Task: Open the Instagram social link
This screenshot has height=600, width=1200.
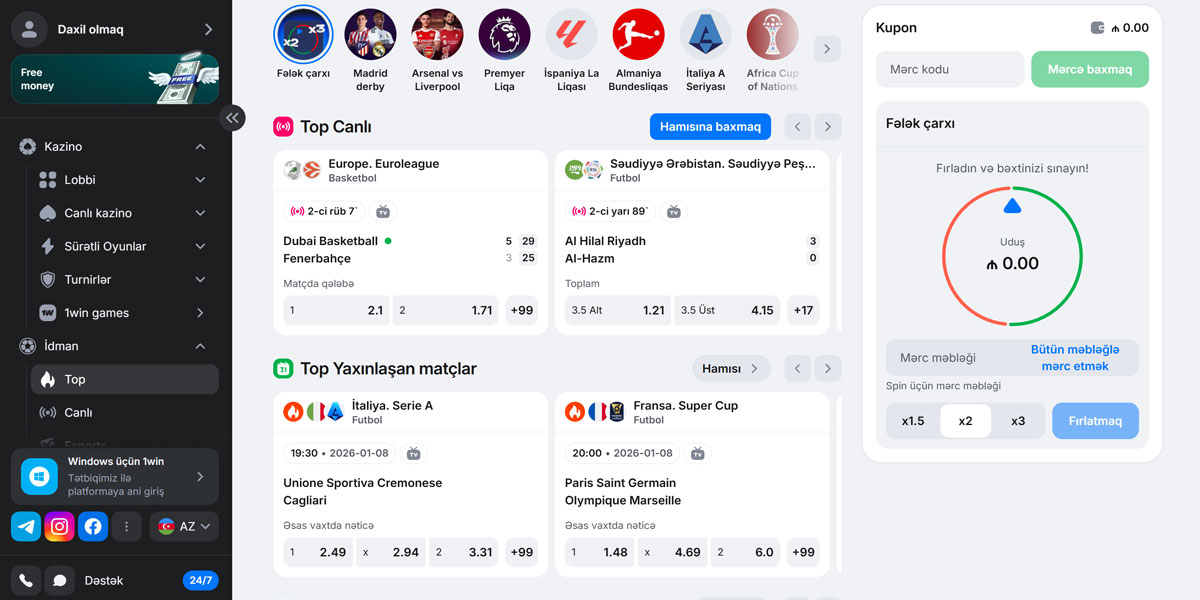Action: [x=60, y=526]
